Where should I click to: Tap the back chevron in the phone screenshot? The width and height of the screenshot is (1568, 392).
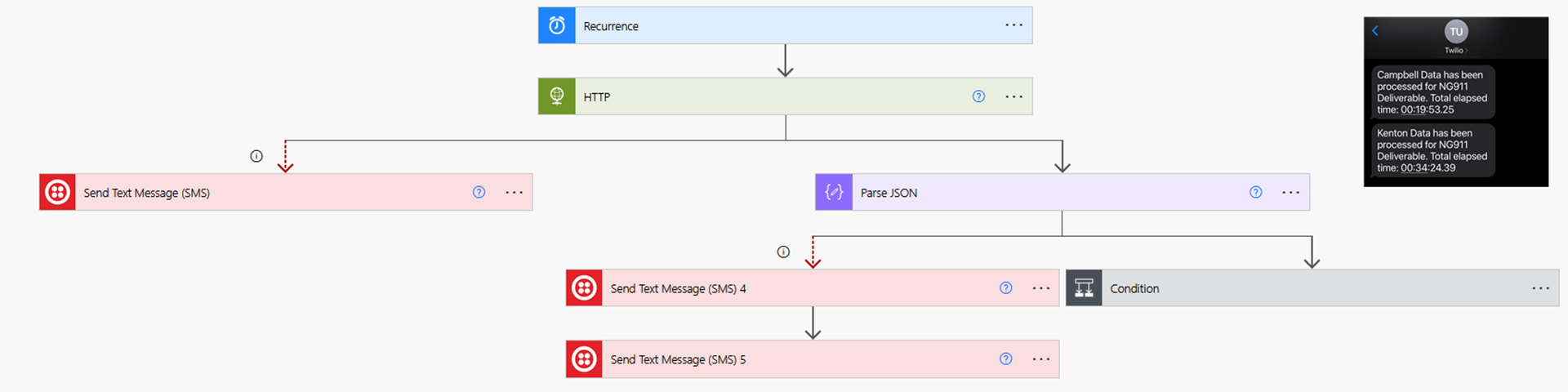coord(1375,31)
